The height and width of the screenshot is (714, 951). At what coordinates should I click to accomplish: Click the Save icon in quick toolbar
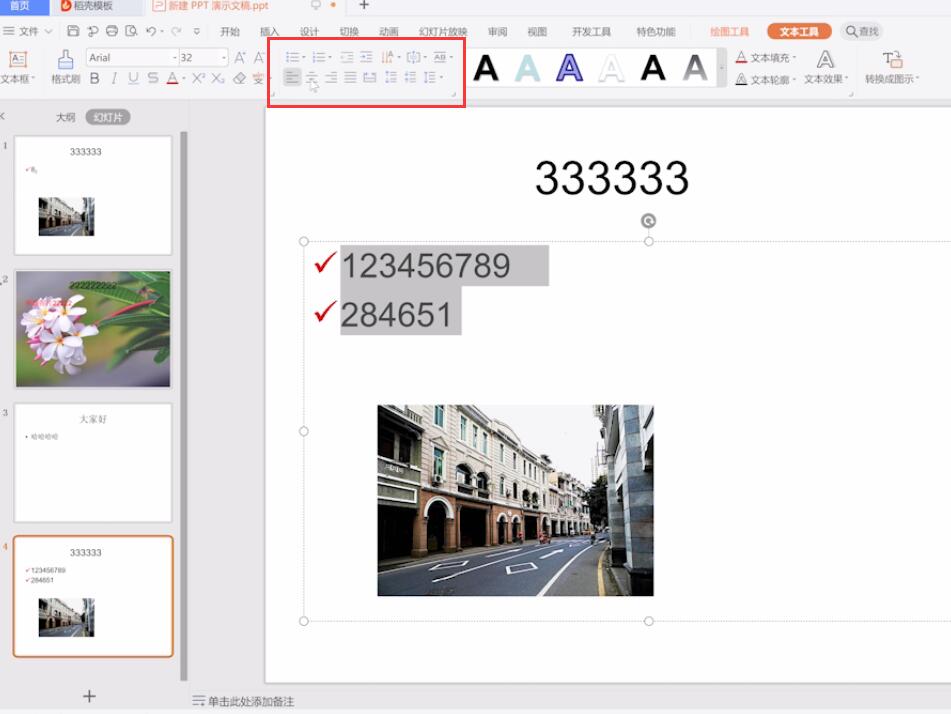pos(73,31)
